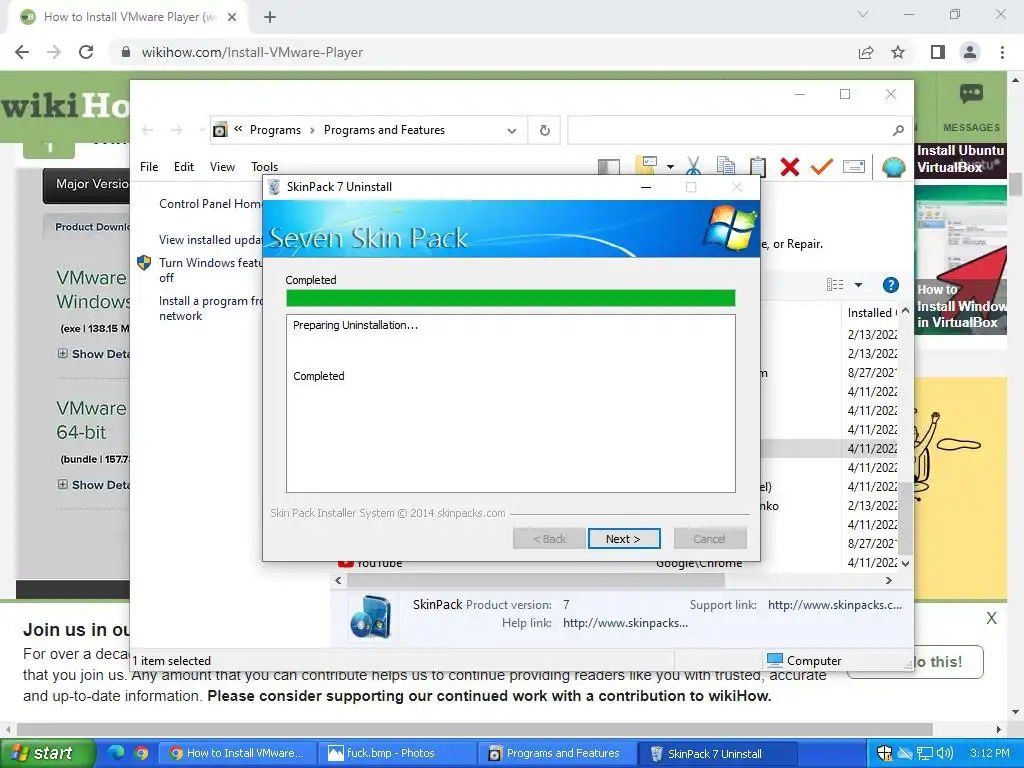Click the program list horizontal scrollbar
Screen dimensions: 1024x768
tap(536, 581)
